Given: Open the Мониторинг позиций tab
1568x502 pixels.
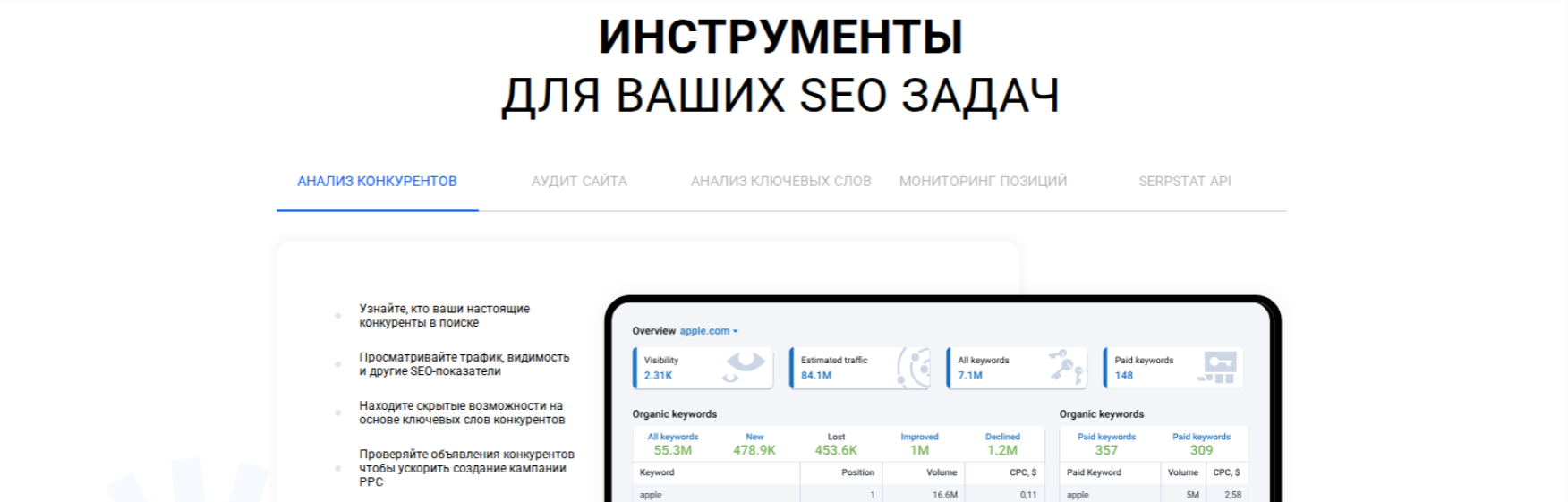Looking at the screenshot, I should tap(983, 181).
